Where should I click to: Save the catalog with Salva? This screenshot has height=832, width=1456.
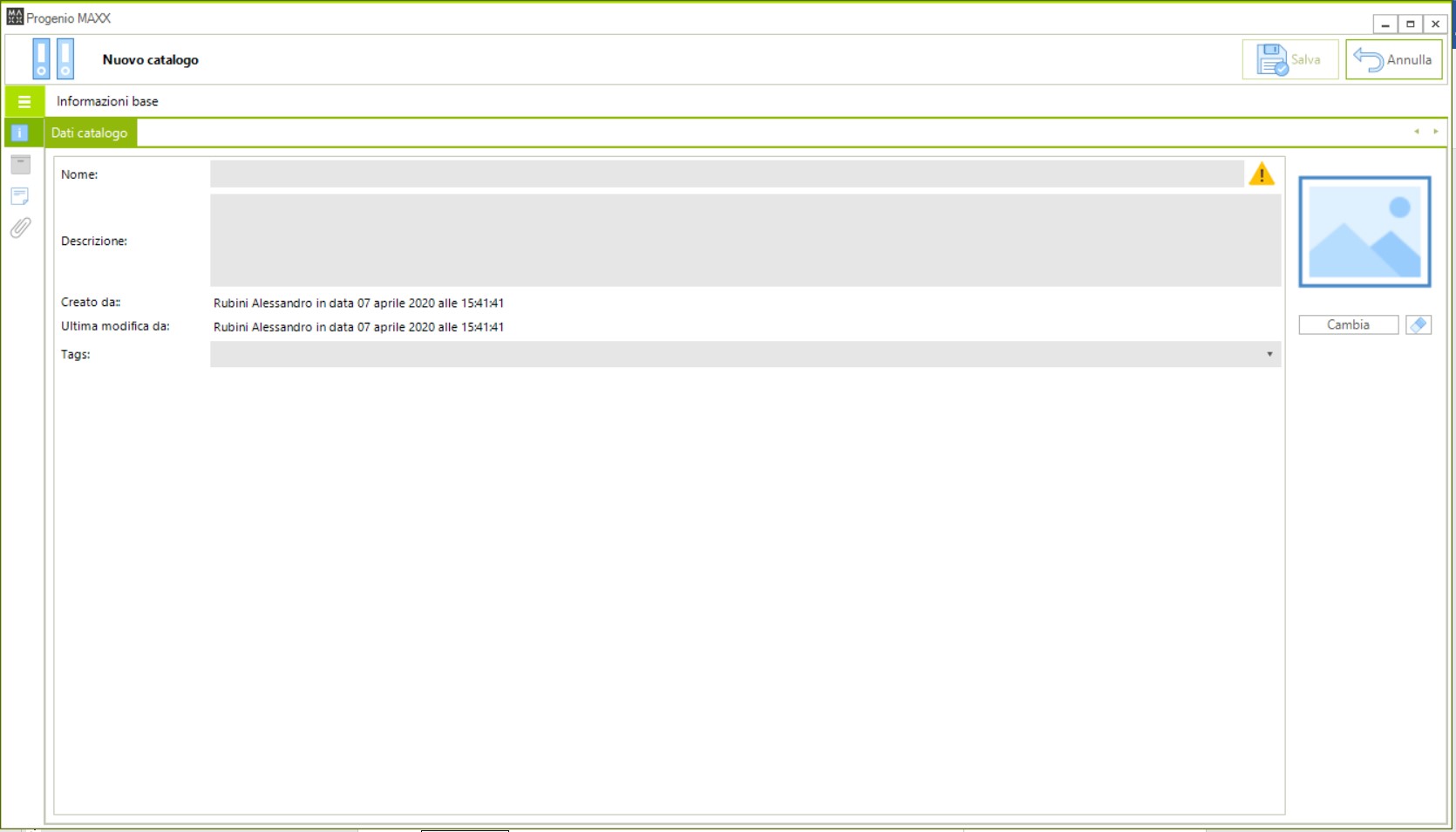[x=1290, y=59]
